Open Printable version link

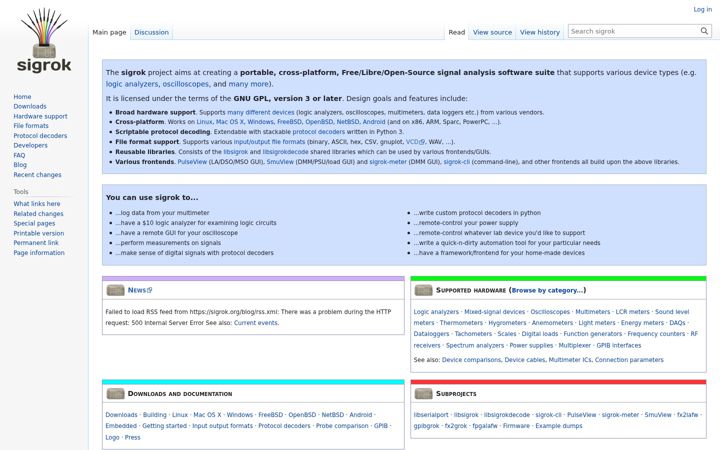click(39, 234)
